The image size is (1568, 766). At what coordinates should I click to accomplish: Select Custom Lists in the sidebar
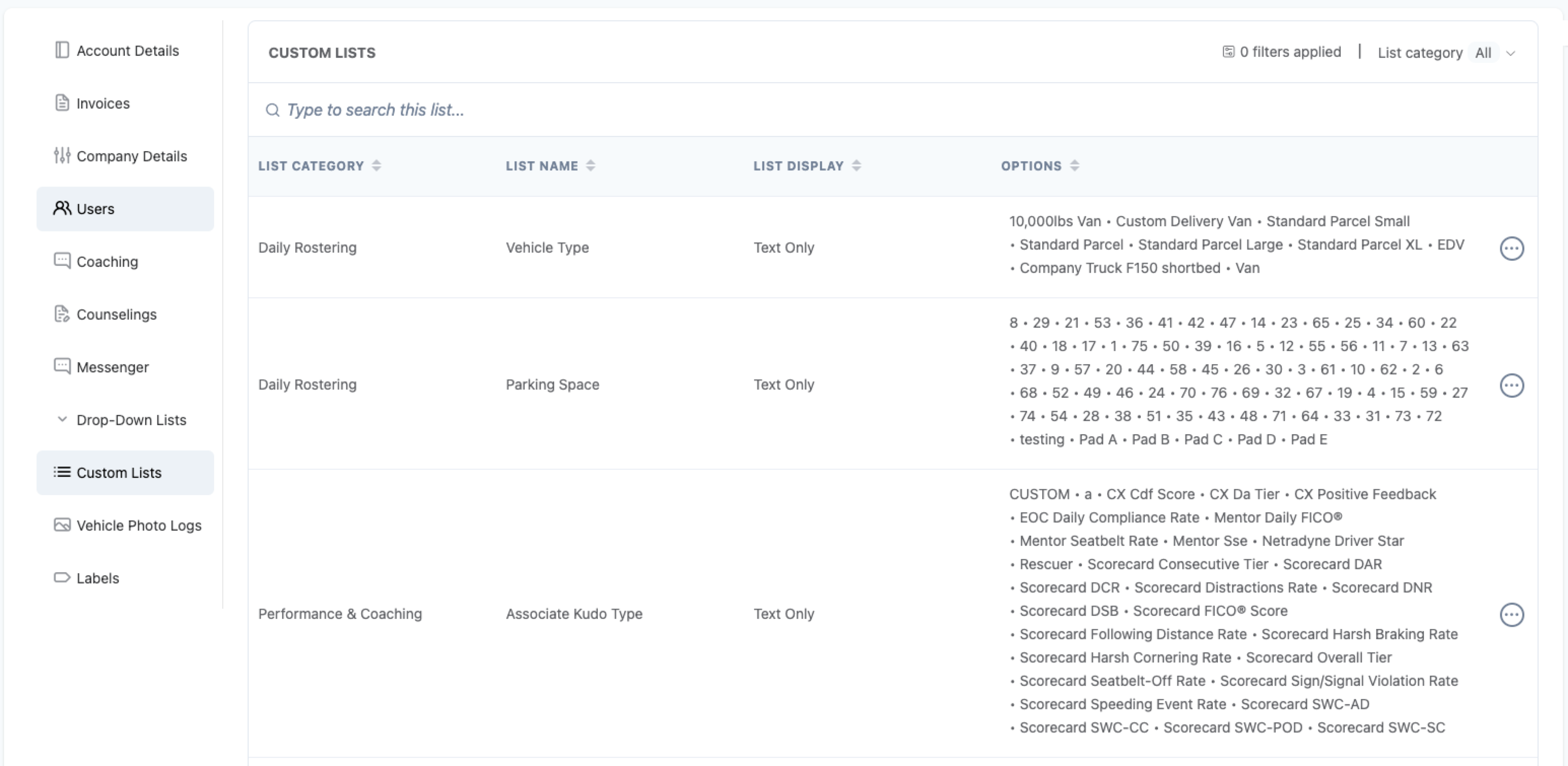[119, 473]
